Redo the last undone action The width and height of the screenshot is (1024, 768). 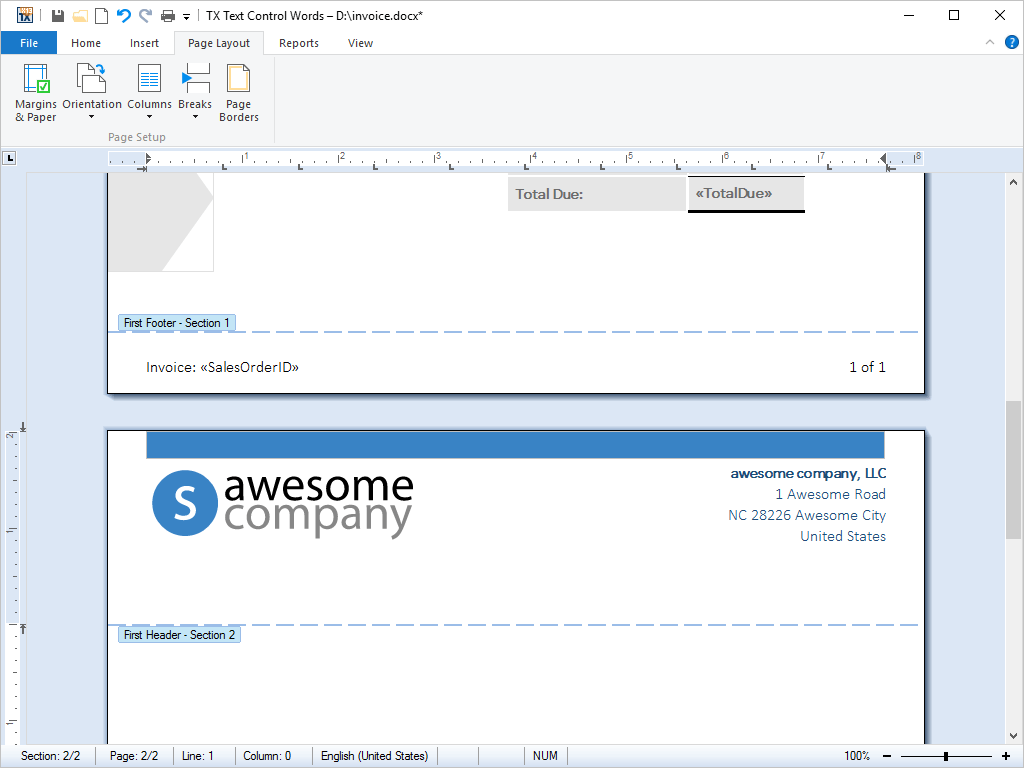146,15
